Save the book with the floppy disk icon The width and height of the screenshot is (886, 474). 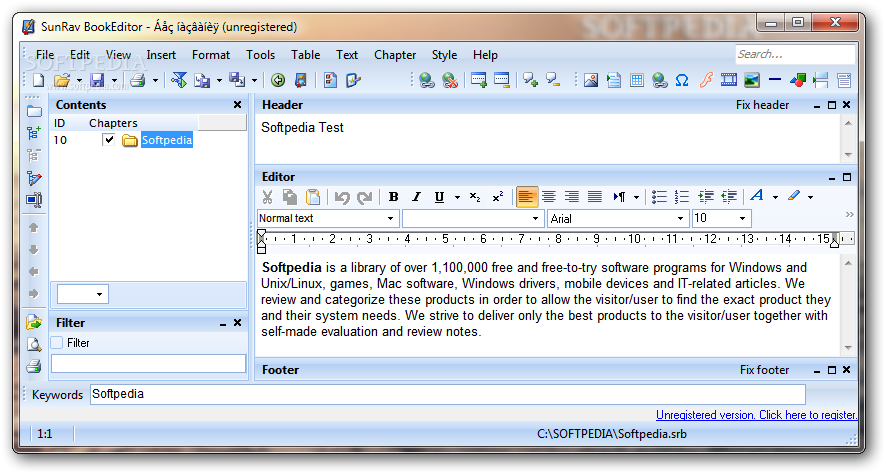(x=97, y=81)
